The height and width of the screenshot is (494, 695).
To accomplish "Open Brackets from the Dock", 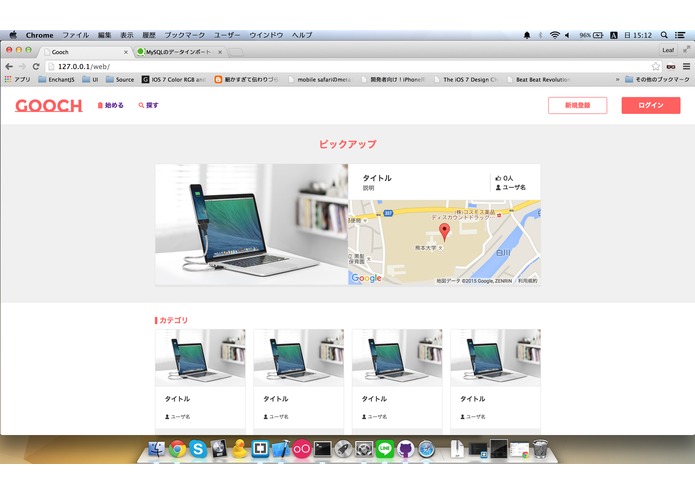I will pyautogui.click(x=260, y=449).
